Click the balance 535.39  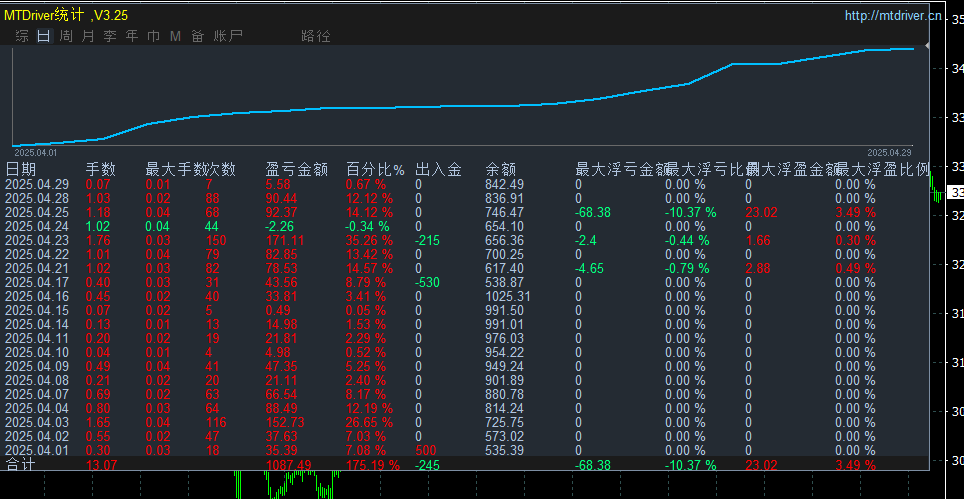click(x=504, y=451)
